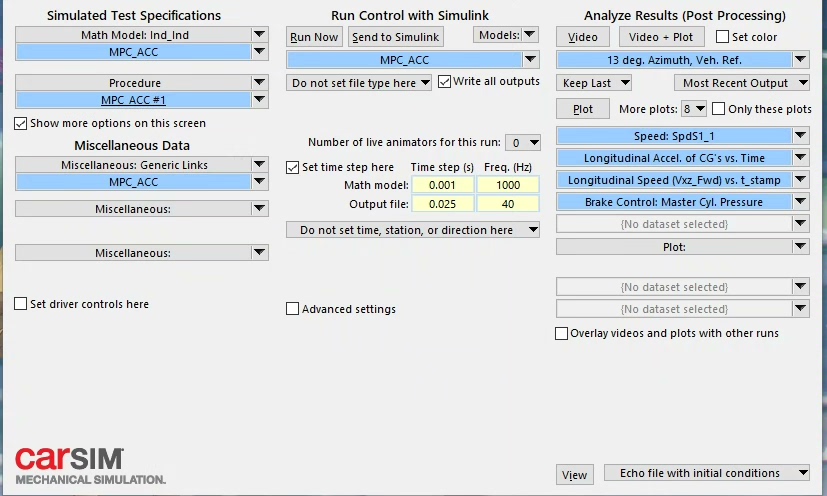Open dropdown arrow beside Longitudinal Accel. dataset

point(801,158)
